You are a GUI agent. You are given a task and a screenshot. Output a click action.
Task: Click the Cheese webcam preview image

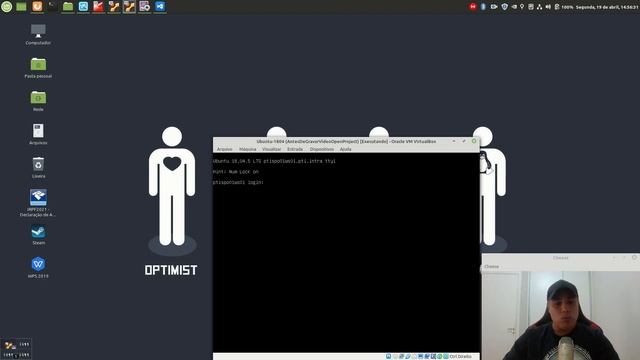click(561, 316)
